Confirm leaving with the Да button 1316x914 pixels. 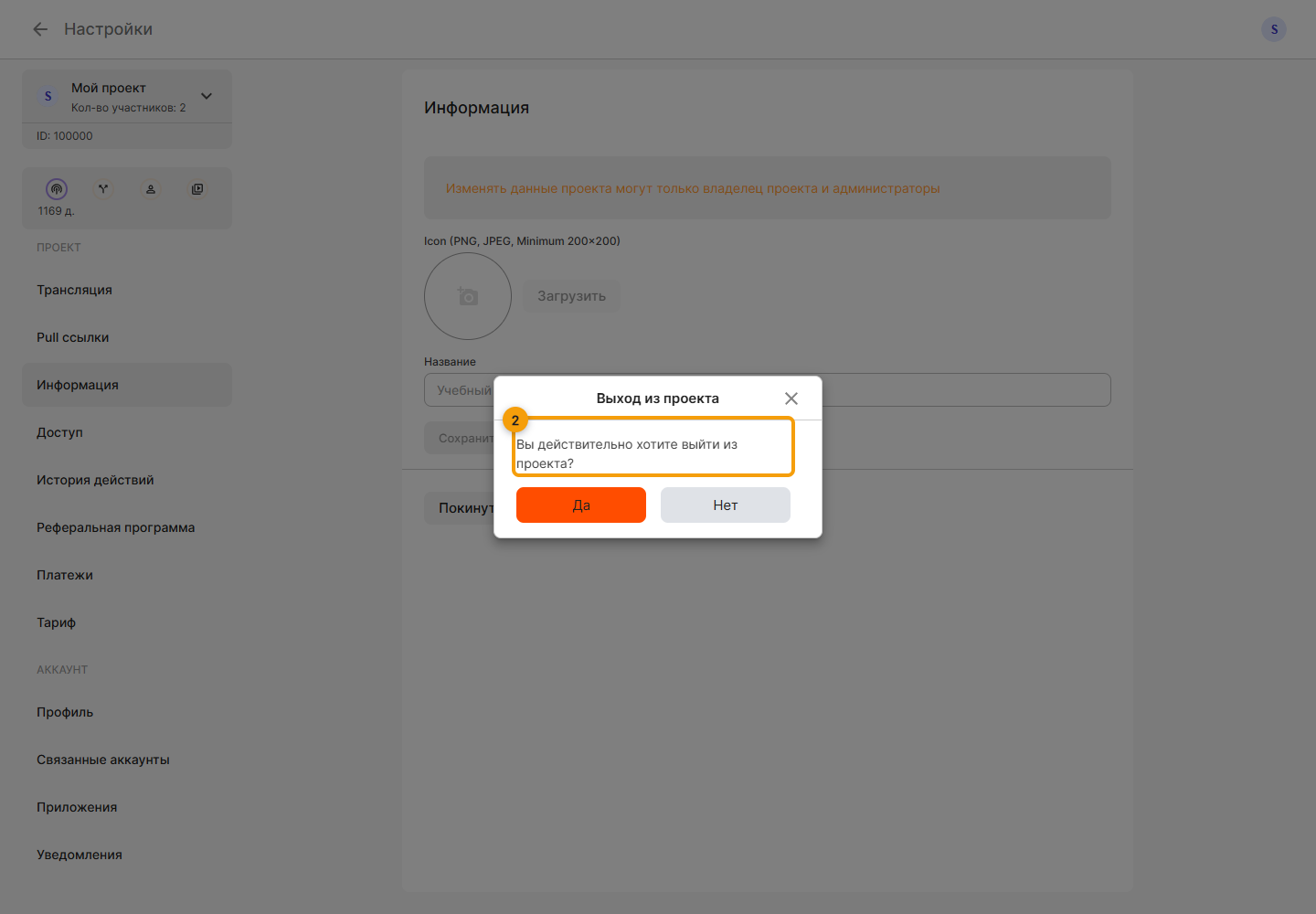click(581, 505)
